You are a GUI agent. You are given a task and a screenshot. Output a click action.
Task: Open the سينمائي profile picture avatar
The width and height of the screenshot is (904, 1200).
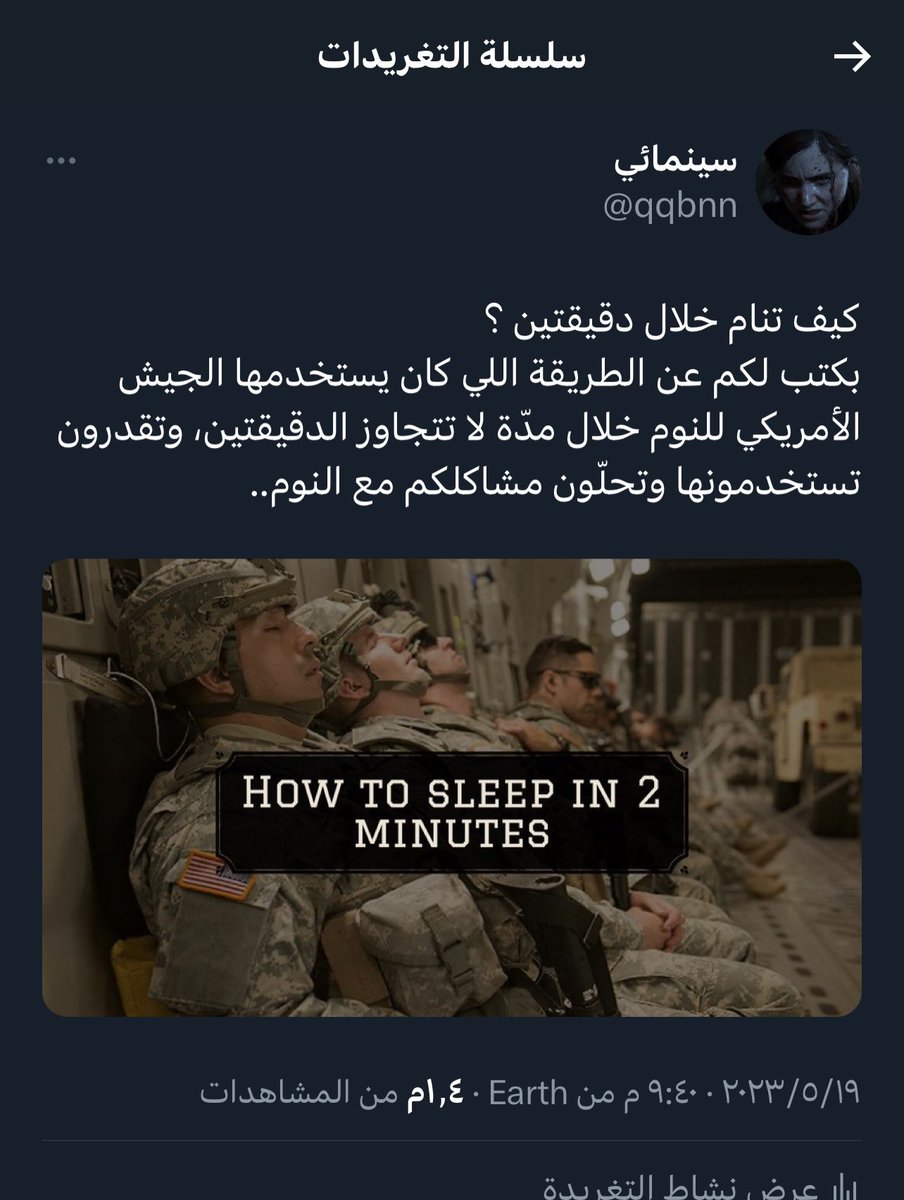point(808,182)
